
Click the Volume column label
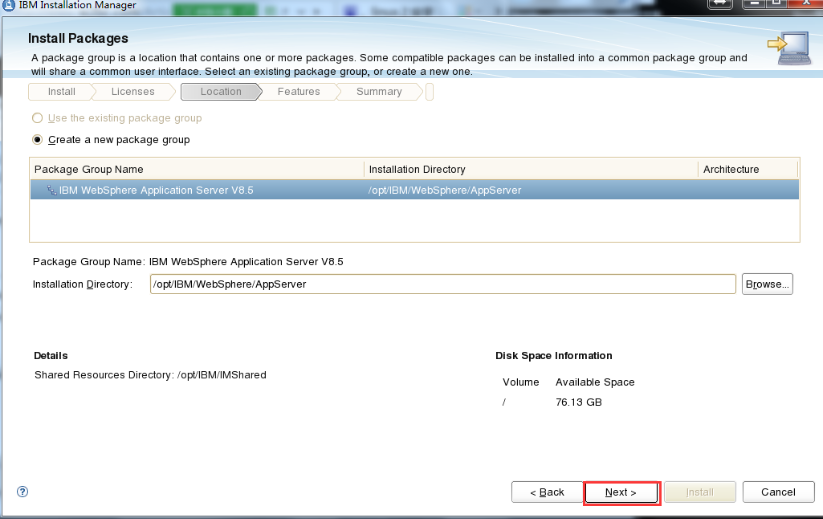(x=521, y=382)
